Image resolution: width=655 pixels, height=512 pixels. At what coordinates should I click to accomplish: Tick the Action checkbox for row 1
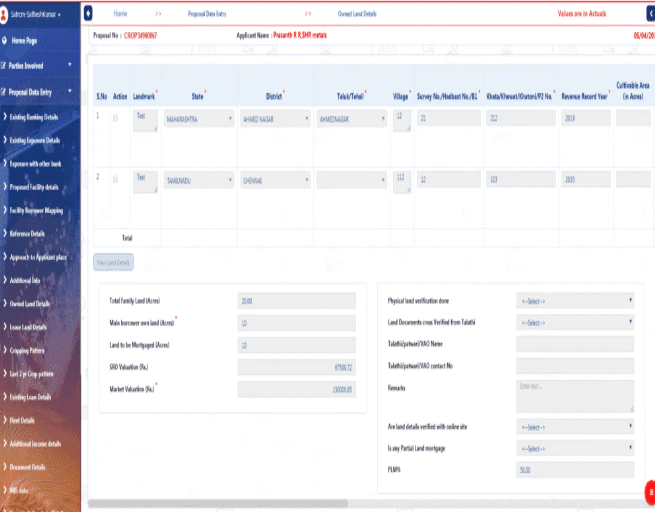pos(115,118)
